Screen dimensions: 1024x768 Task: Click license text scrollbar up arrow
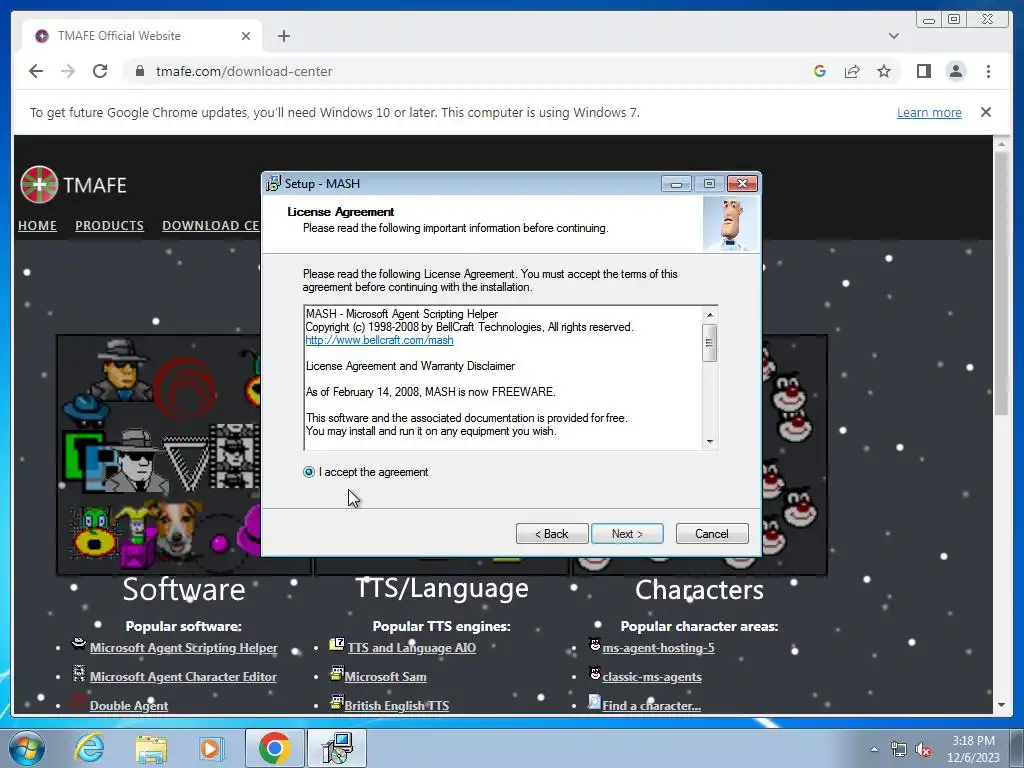point(710,315)
